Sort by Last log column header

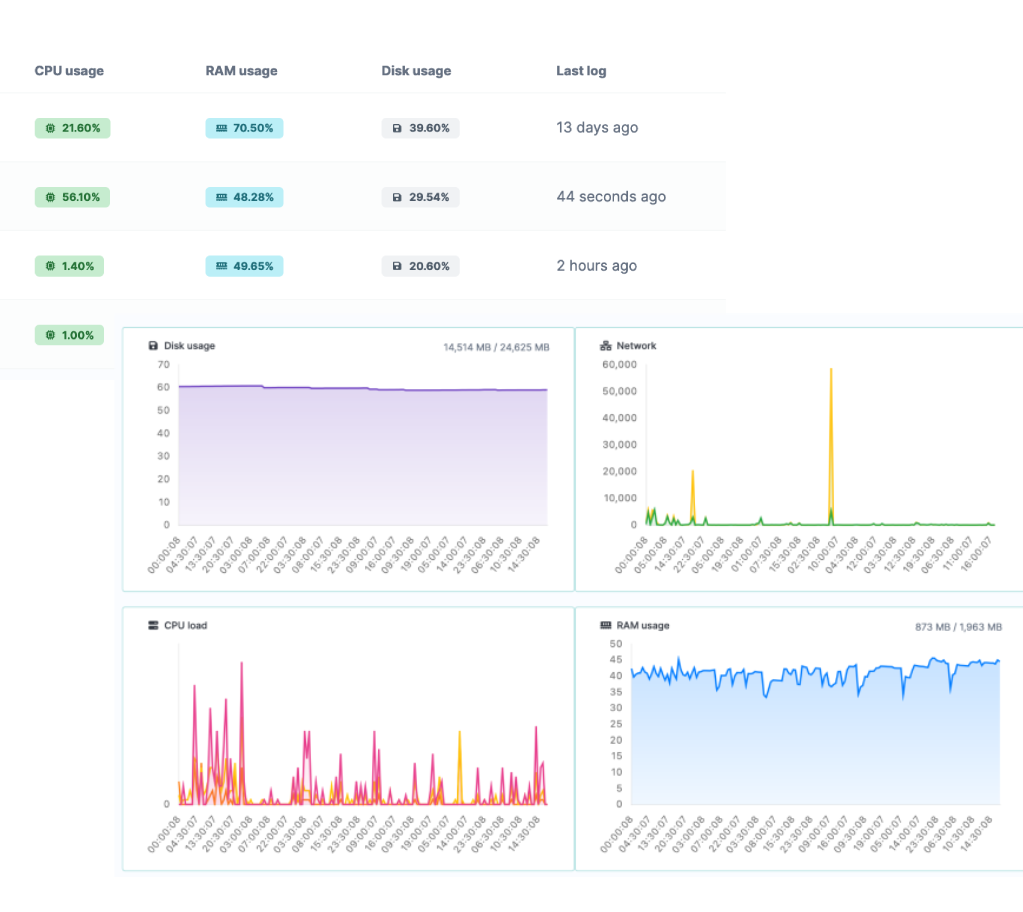[x=581, y=71]
